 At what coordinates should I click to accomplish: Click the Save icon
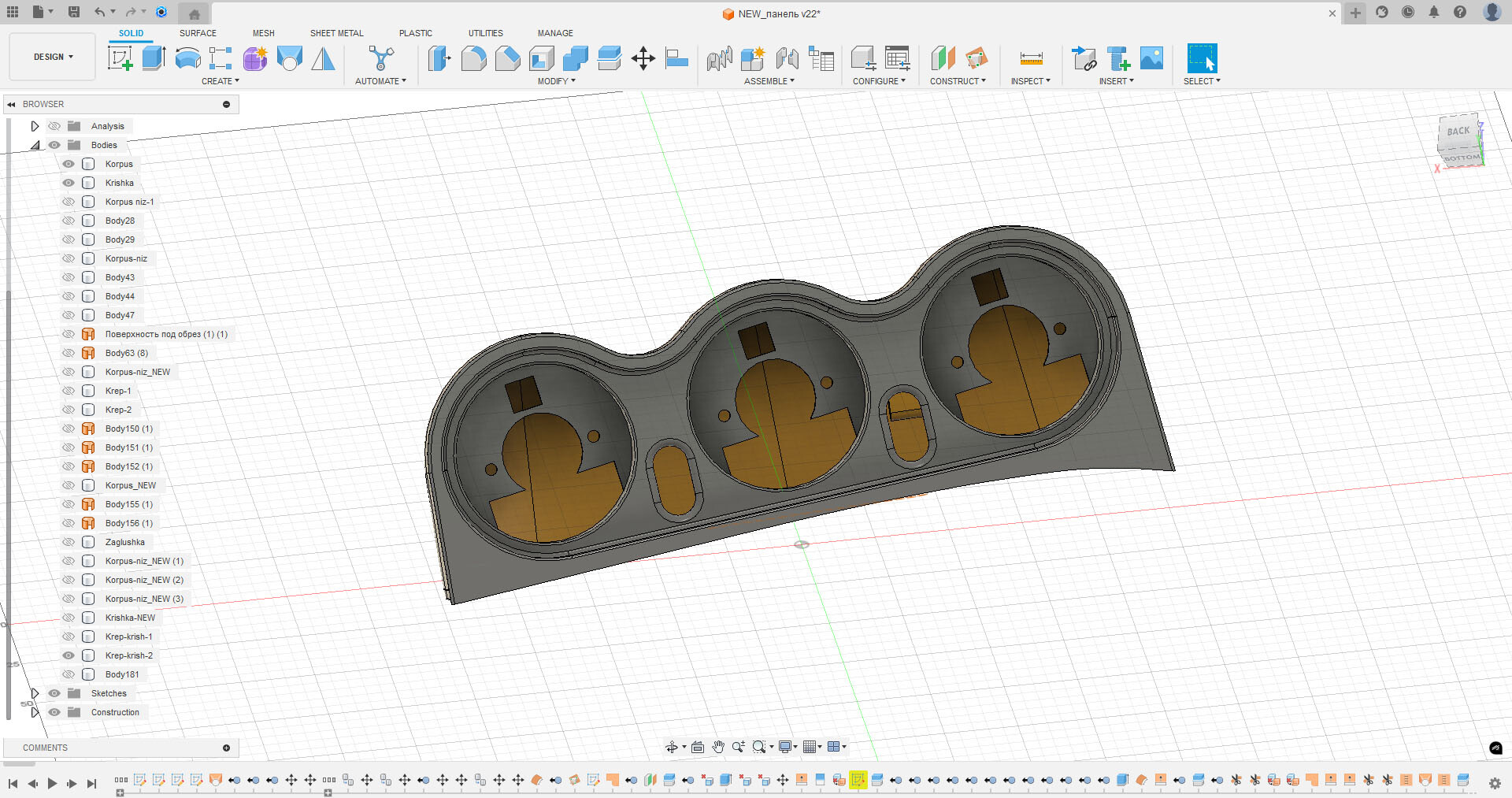[73, 12]
